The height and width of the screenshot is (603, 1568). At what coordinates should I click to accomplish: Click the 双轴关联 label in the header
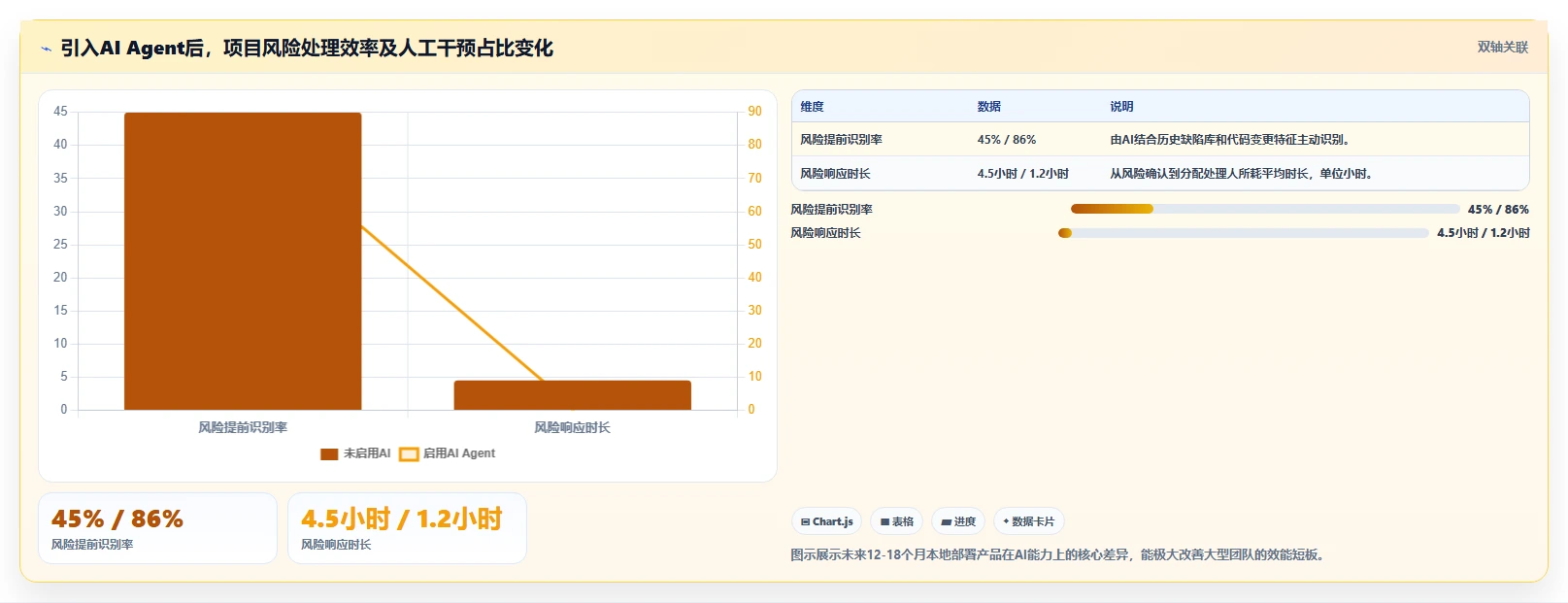pyautogui.click(x=1503, y=47)
